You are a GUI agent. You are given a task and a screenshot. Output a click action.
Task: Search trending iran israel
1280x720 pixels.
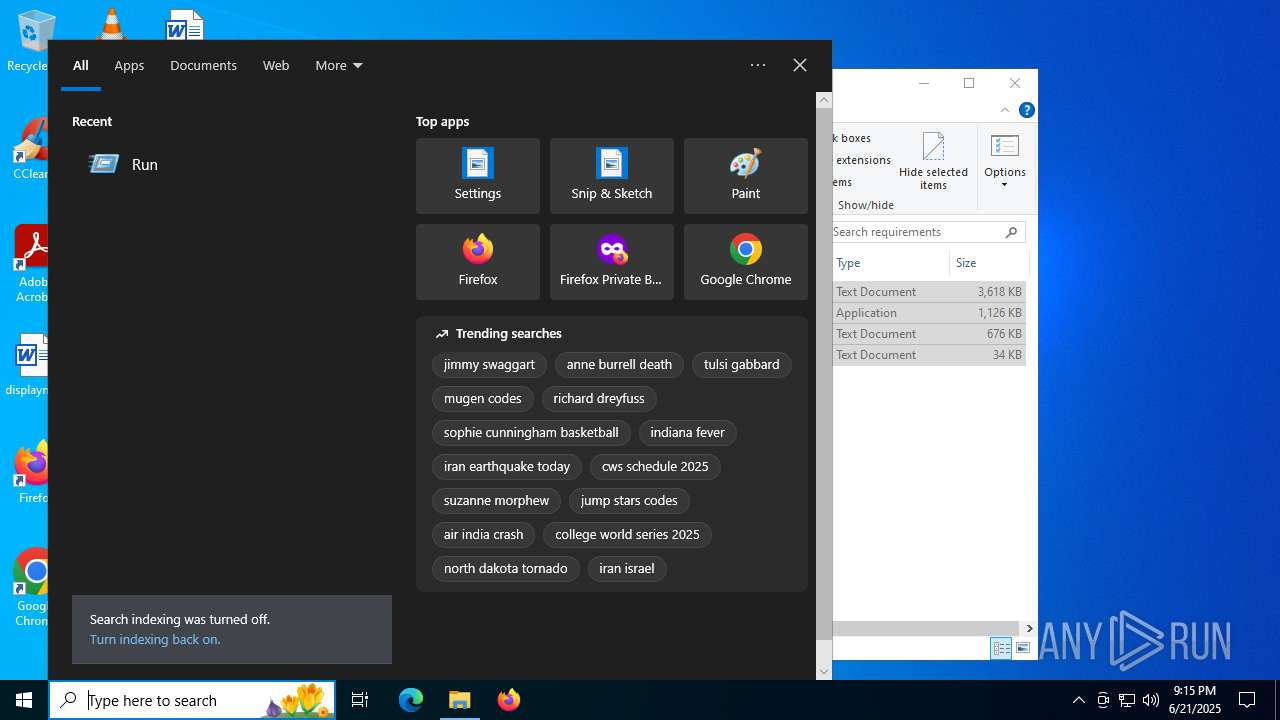(x=626, y=569)
